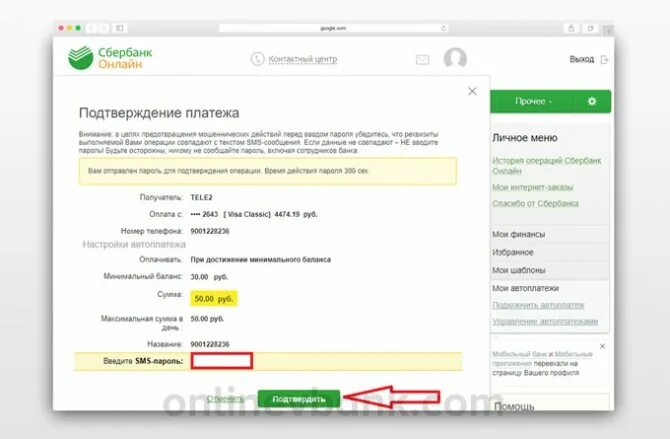Click the browser share icon
This screenshot has height=439, width=670.
pyautogui.click(x=571, y=28)
